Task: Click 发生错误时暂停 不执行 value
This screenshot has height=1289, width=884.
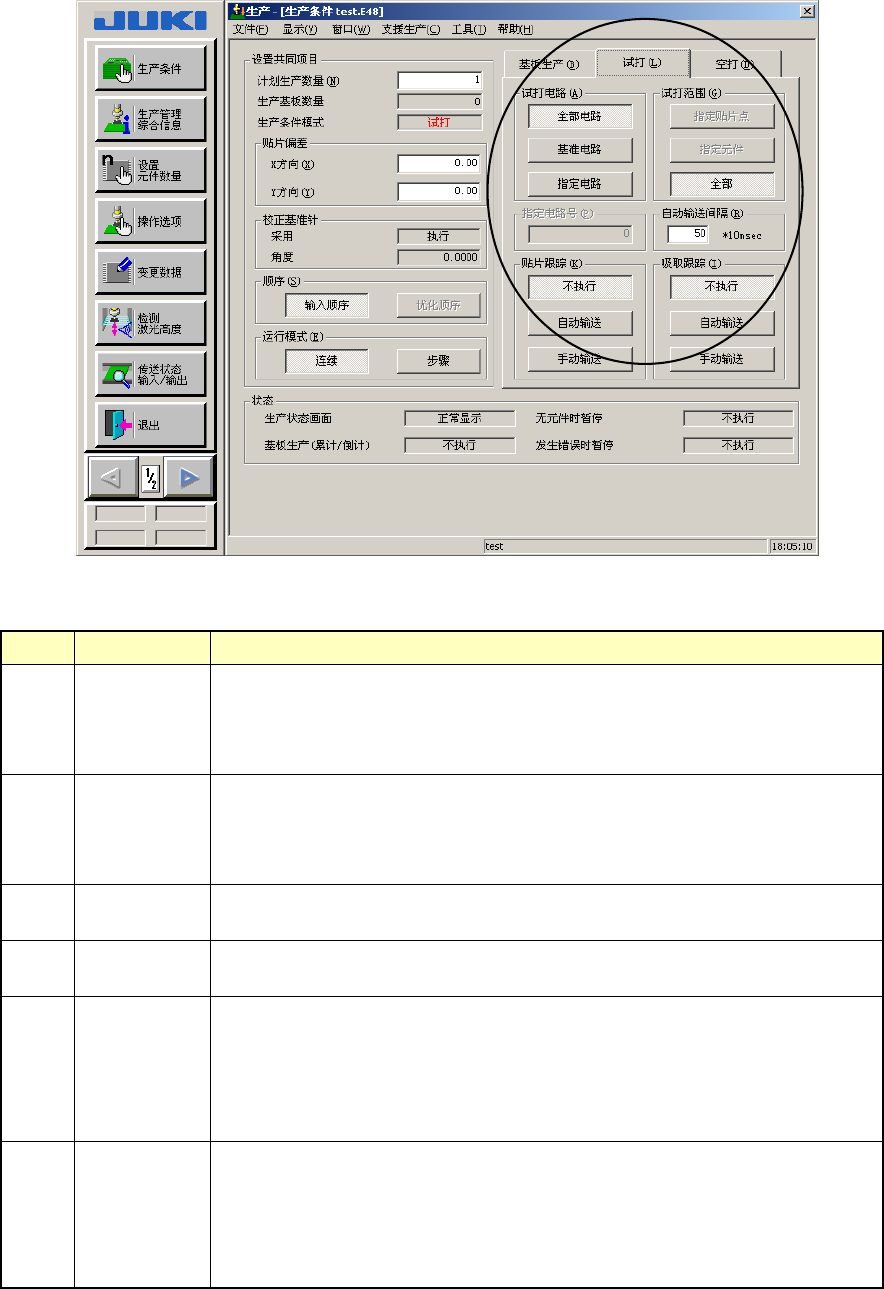Action: pos(738,445)
